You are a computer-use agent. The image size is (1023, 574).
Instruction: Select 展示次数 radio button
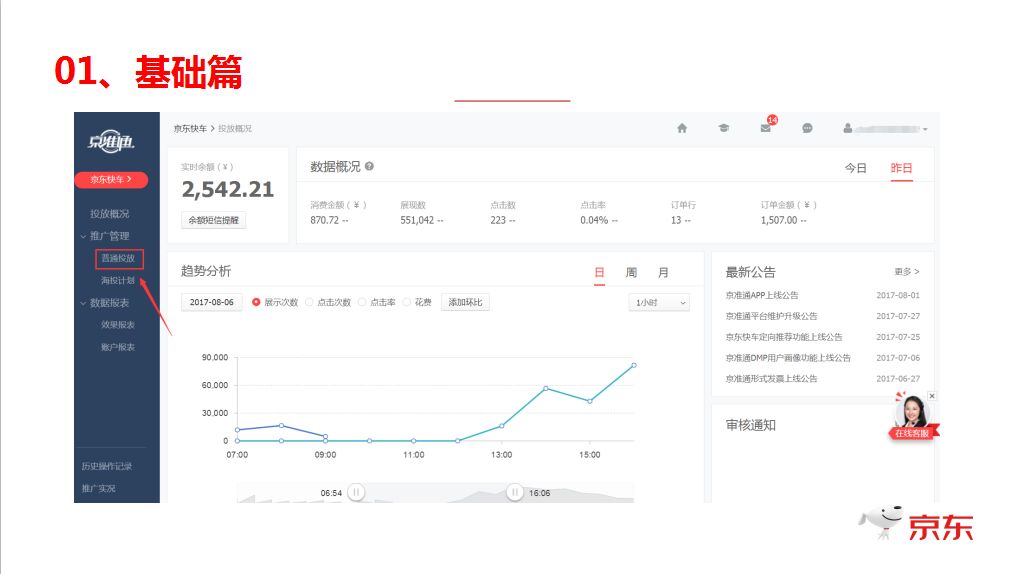(256, 302)
